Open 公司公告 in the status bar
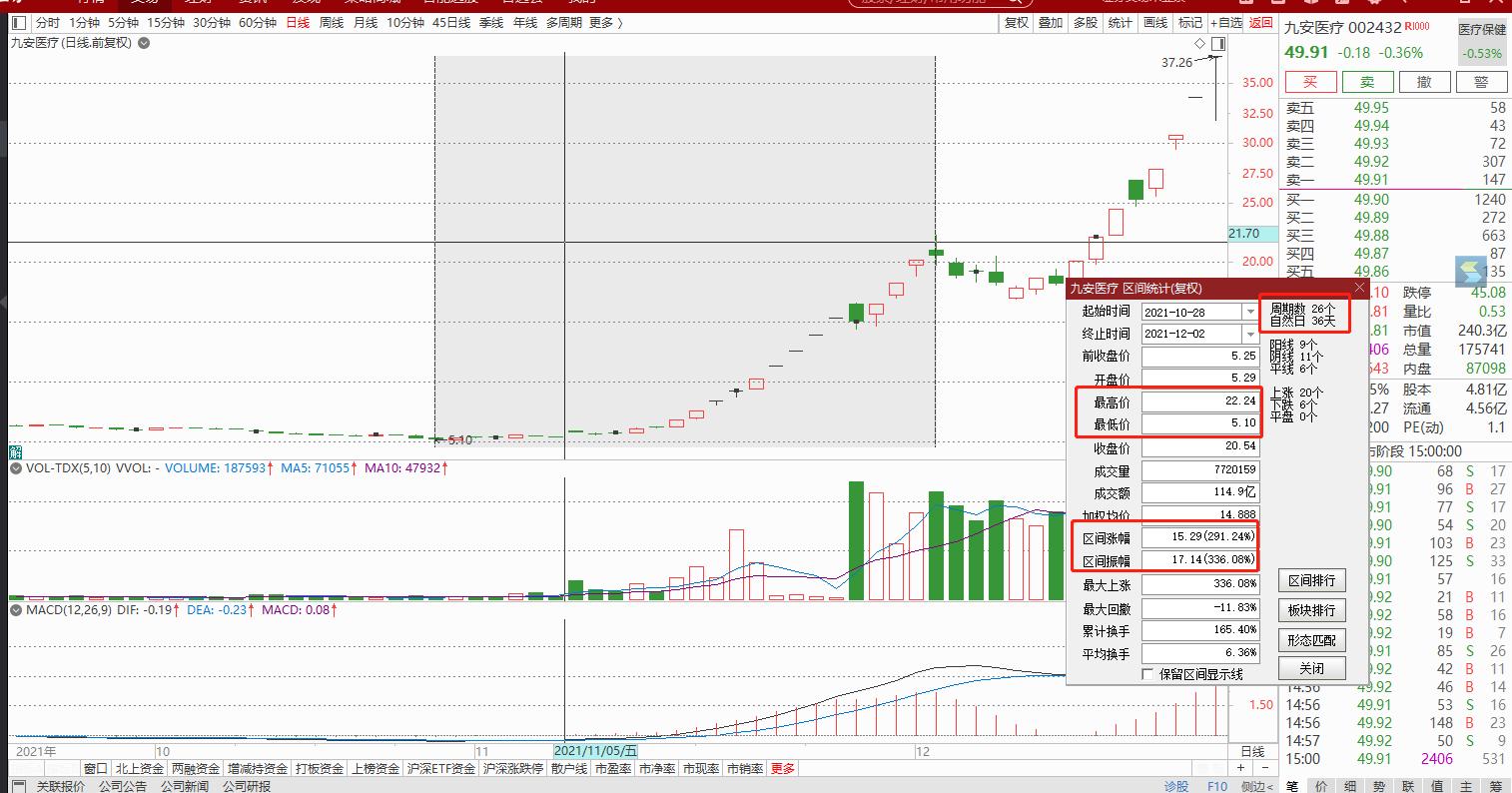This screenshot has width=1512, height=793. click(123, 786)
